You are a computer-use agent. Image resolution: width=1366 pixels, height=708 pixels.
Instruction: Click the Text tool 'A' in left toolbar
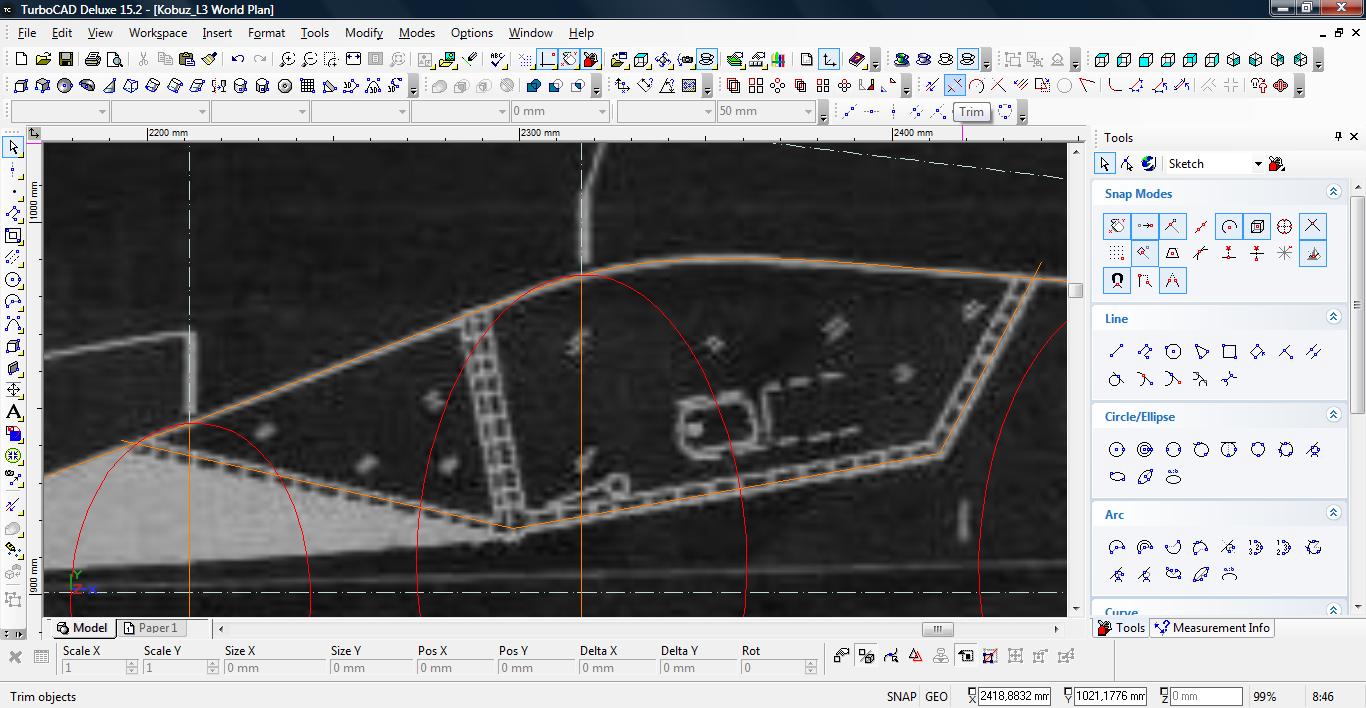(13, 412)
